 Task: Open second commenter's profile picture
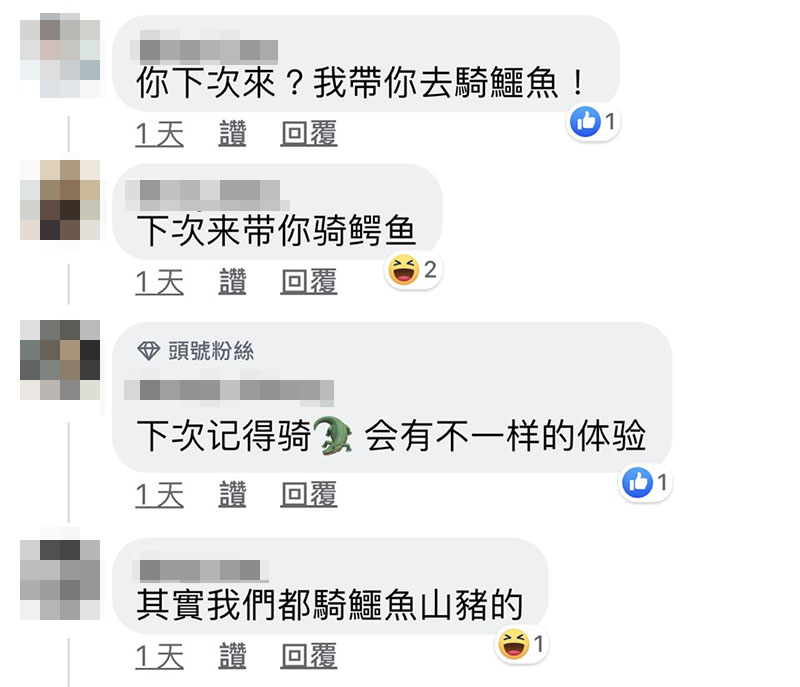click(x=60, y=200)
